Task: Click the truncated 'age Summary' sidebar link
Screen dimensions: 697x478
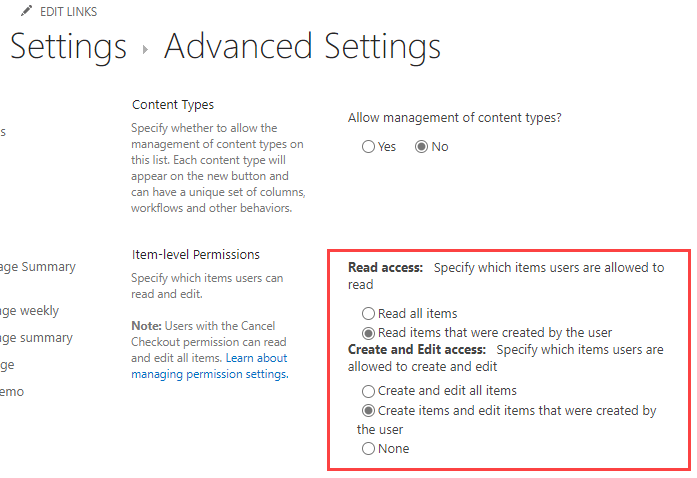Action: tap(38, 267)
